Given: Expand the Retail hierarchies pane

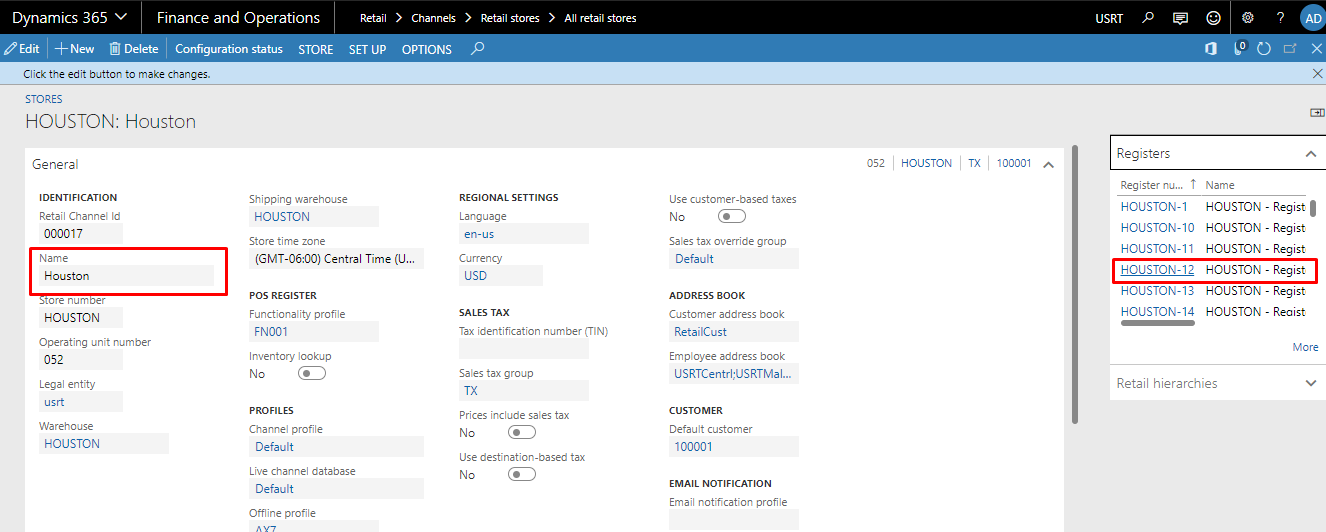Looking at the screenshot, I should coord(1310,383).
